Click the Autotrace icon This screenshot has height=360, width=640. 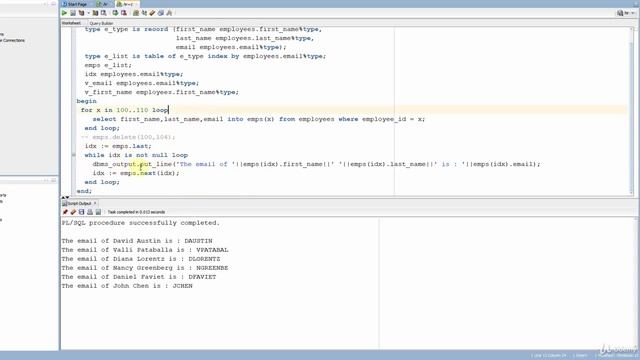point(96,13)
